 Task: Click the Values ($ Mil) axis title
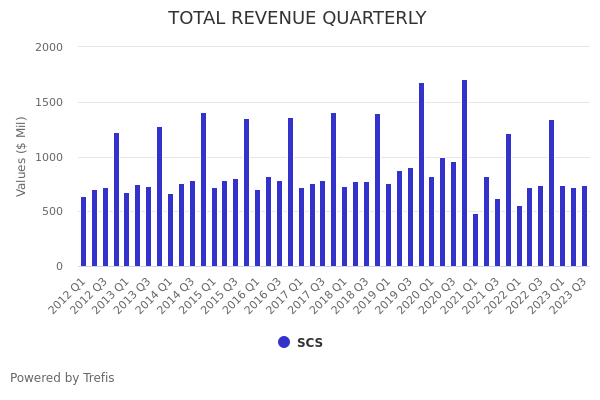click(22, 156)
